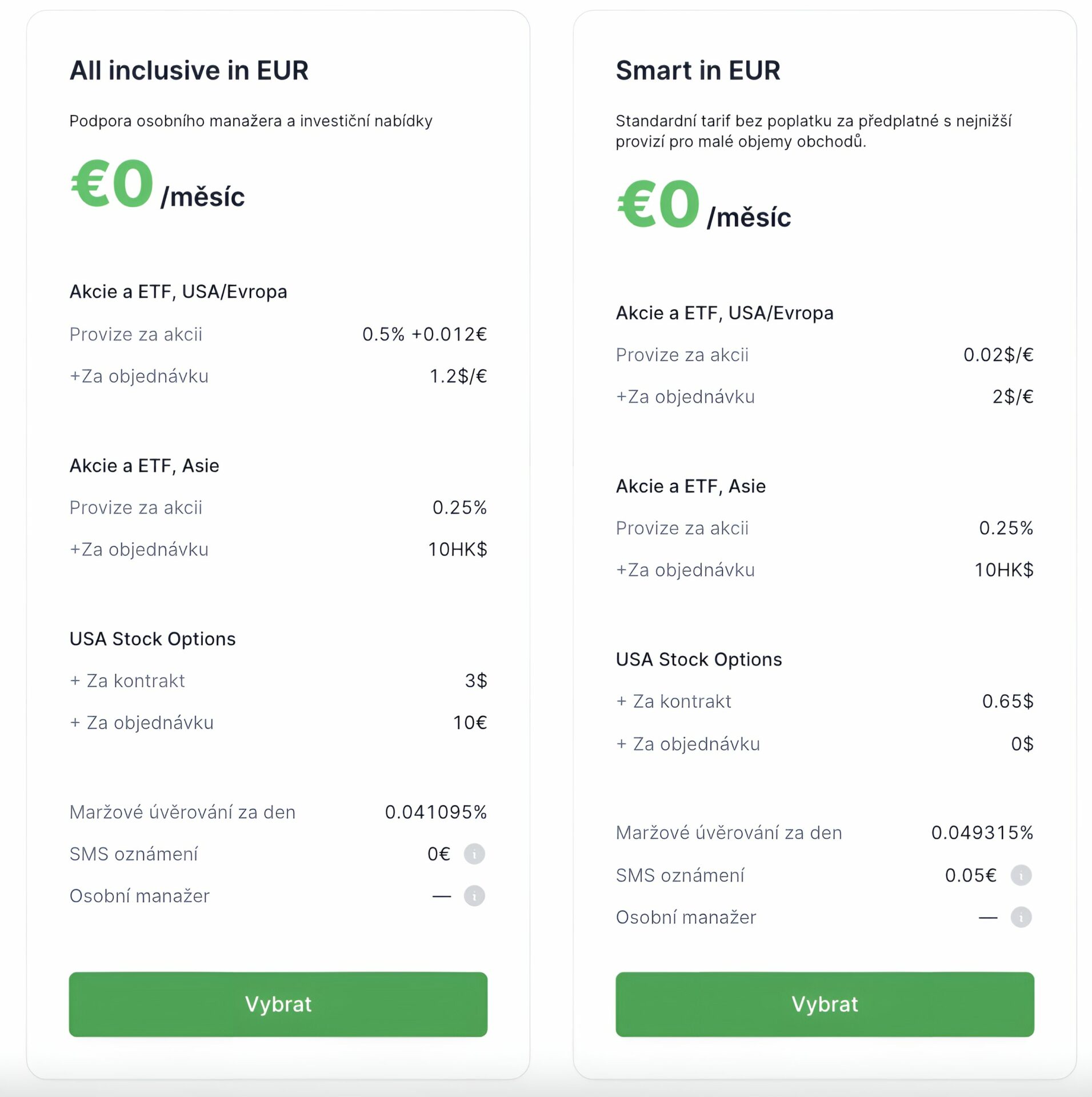Select the 0.5% +0.012€ commission value

tap(424, 334)
